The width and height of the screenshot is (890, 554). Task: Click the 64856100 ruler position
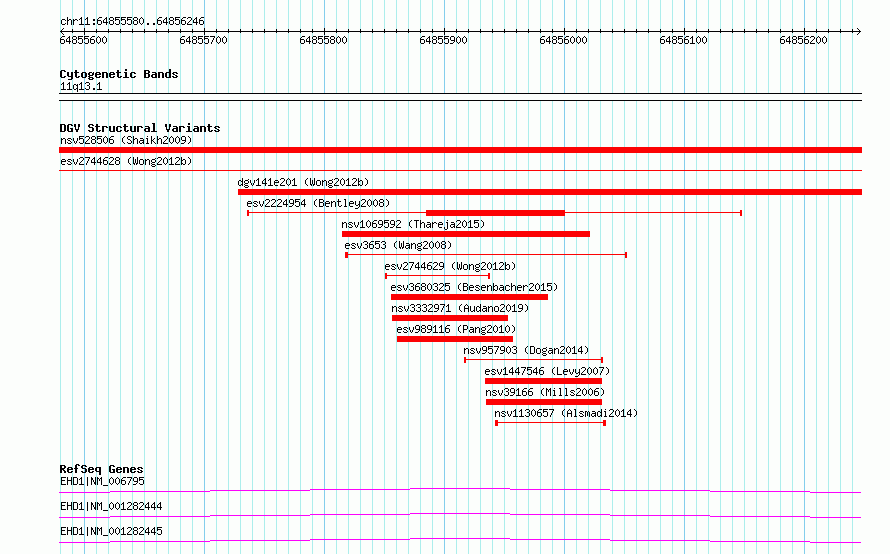click(x=683, y=40)
